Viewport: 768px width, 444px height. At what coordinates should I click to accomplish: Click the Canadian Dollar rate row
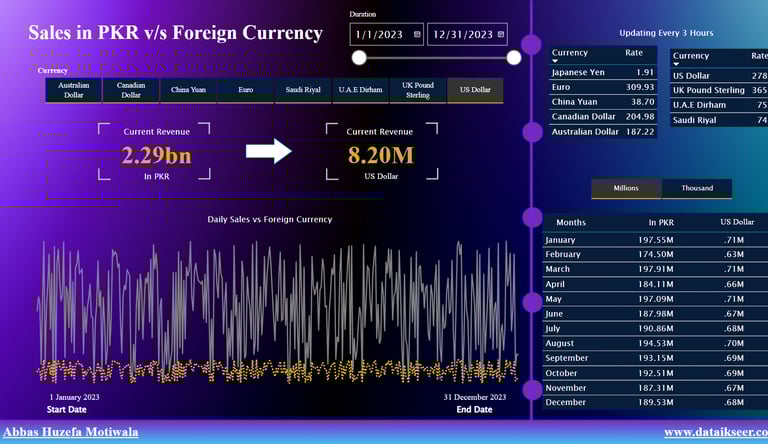pos(603,117)
